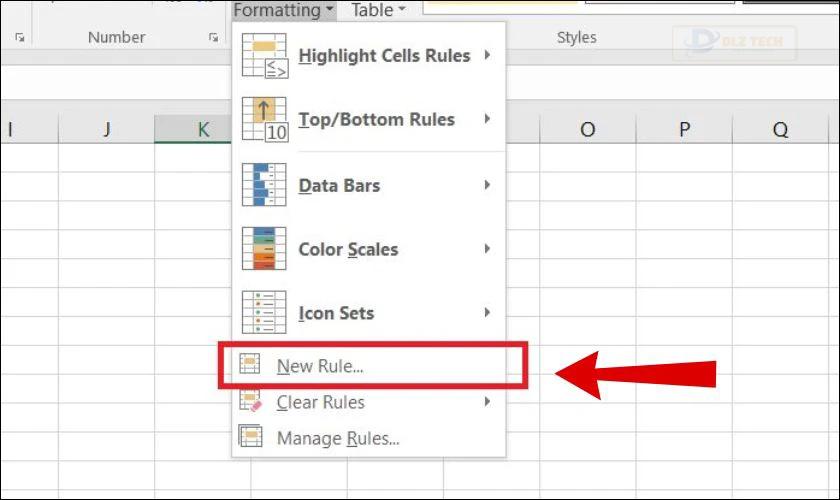
Task: Click the Color Scales icon
Action: tap(264, 249)
